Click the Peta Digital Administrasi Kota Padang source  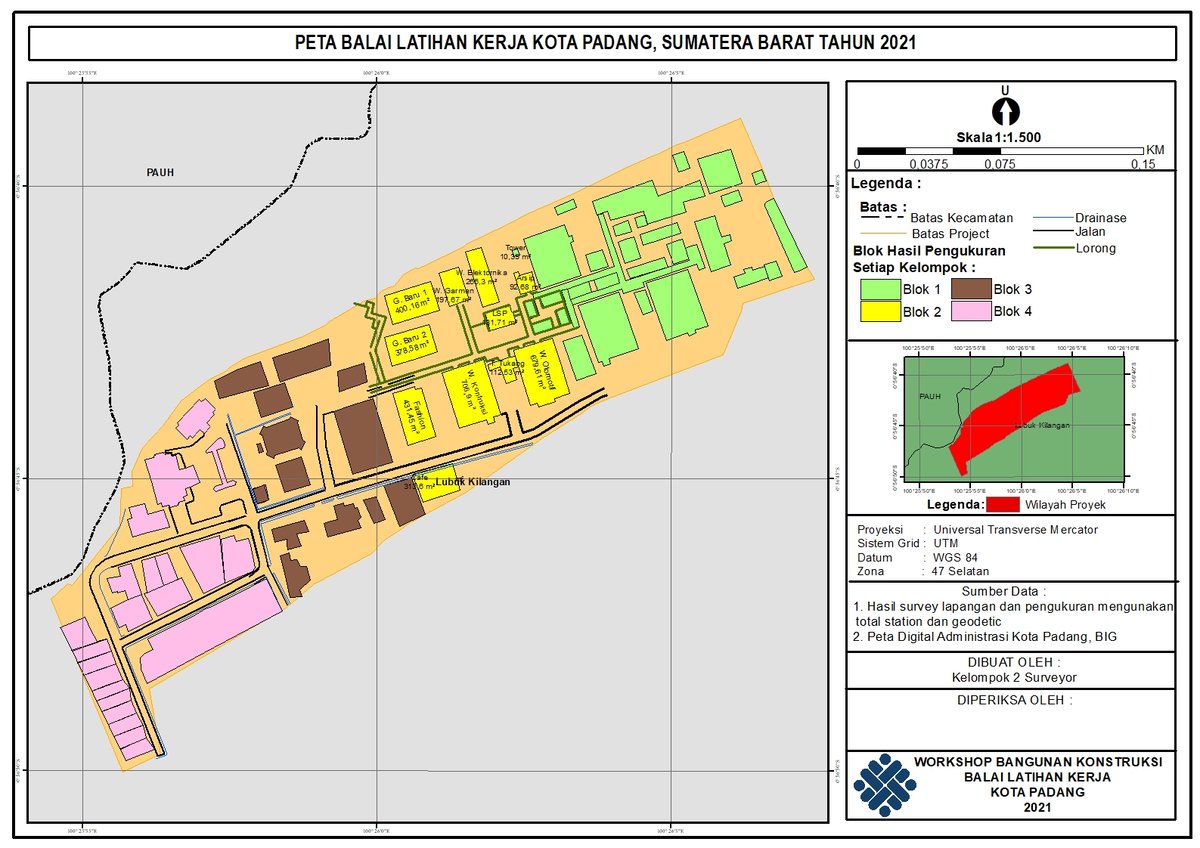[985, 636]
